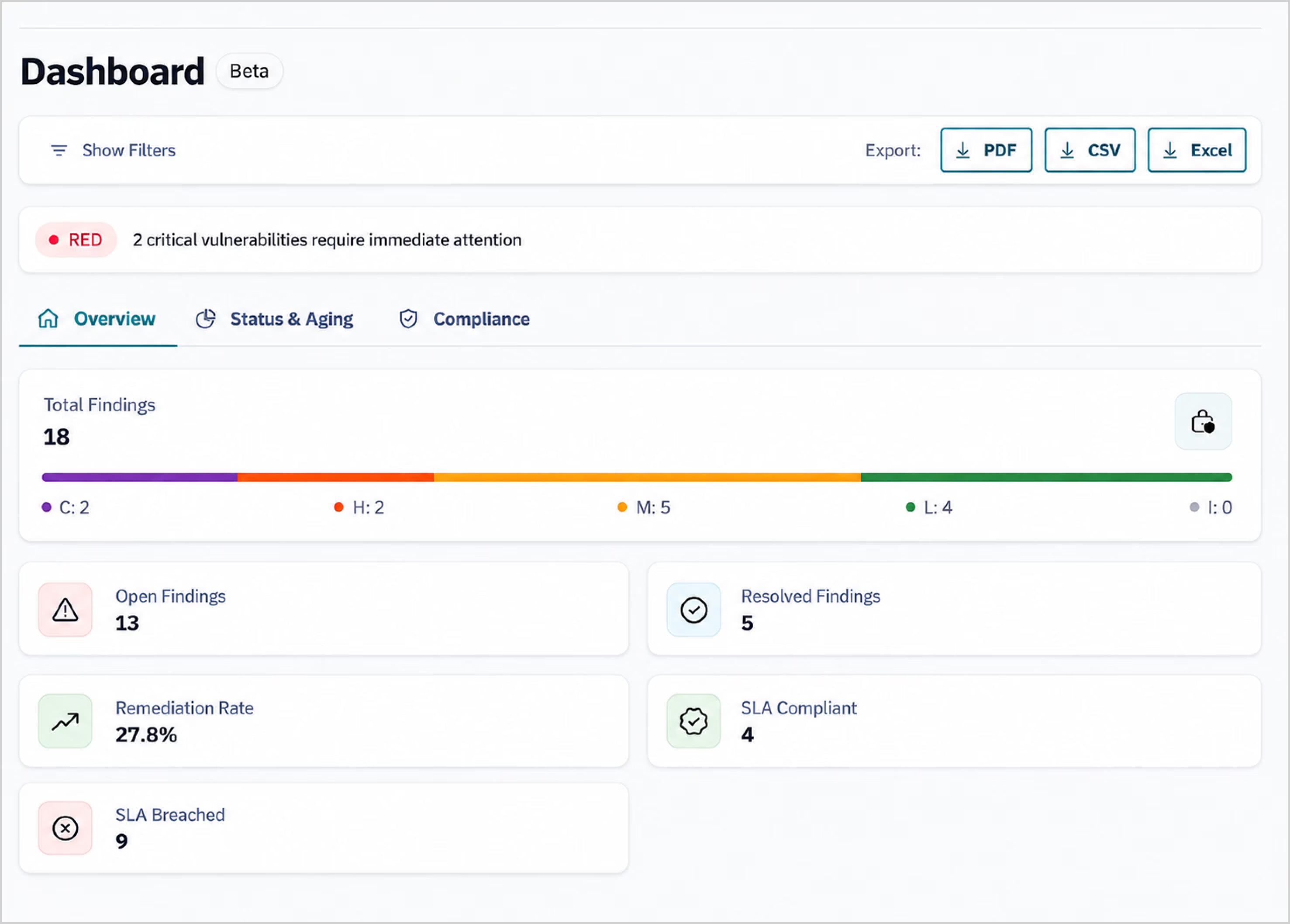The width and height of the screenshot is (1290, 924).
Task: Click the Beta badge next to Dashboard
Action: [x=249, y=71]
